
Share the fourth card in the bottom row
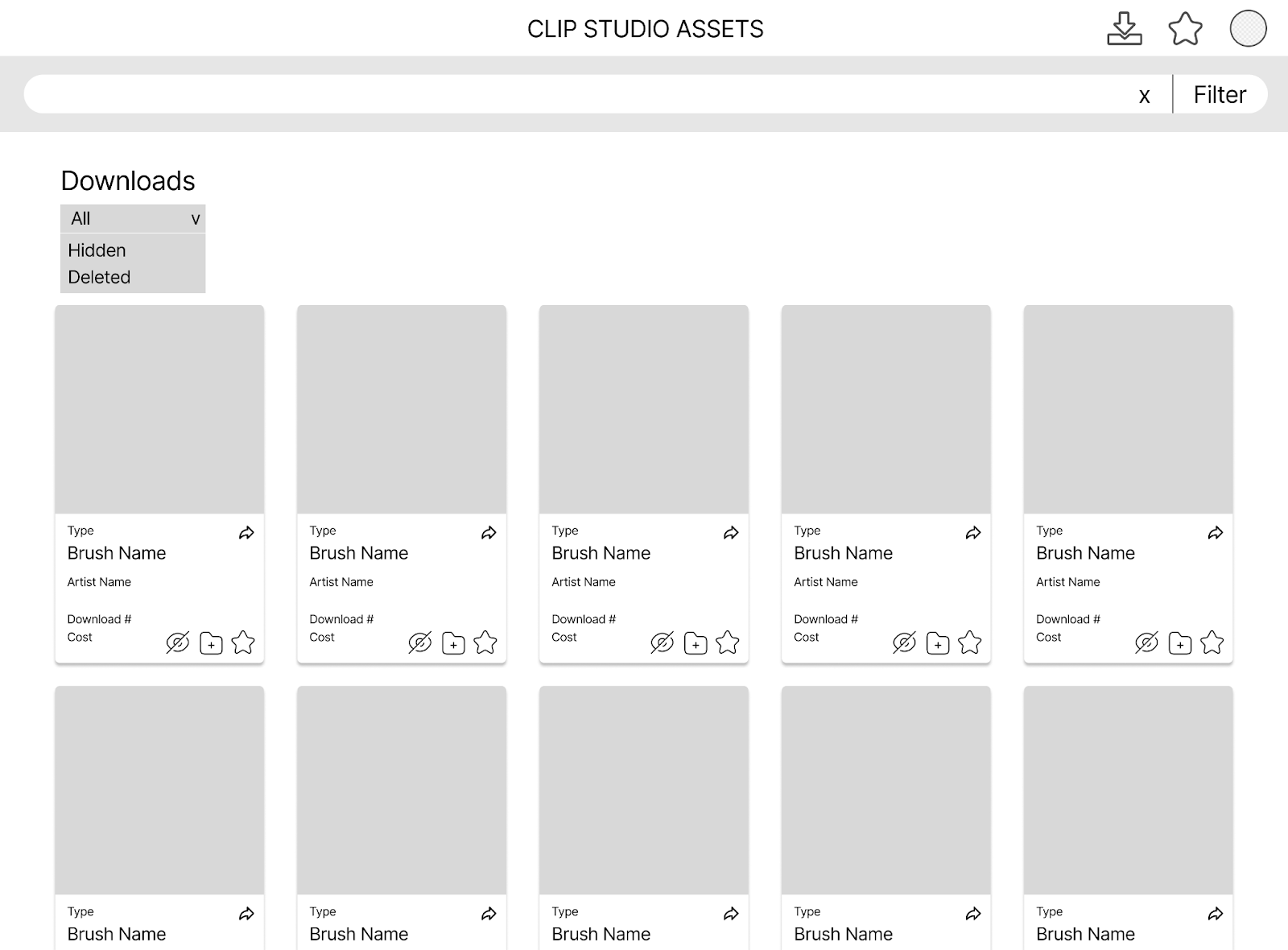[973, 913]
